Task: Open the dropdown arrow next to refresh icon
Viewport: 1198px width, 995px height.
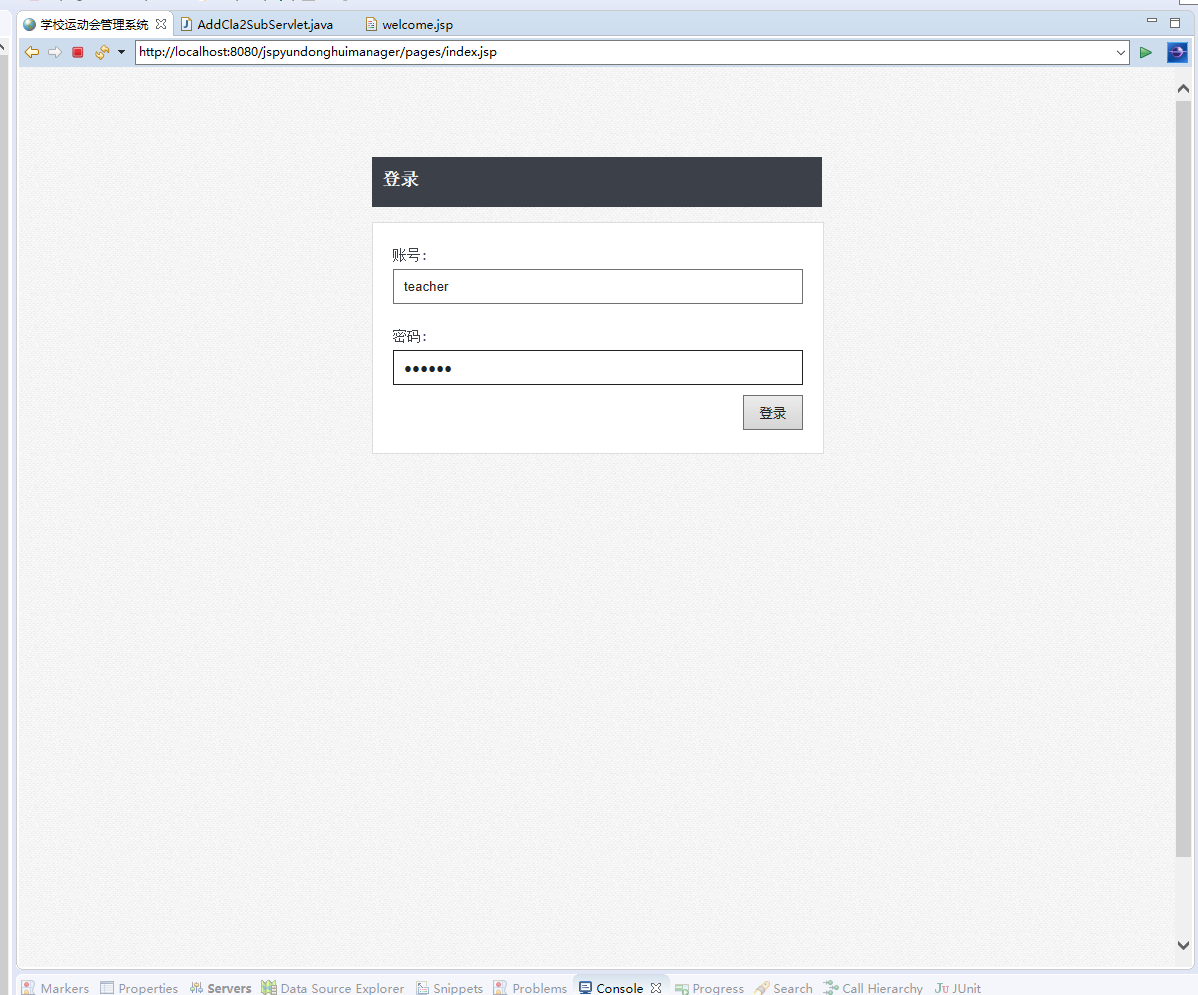Action: 121,52
